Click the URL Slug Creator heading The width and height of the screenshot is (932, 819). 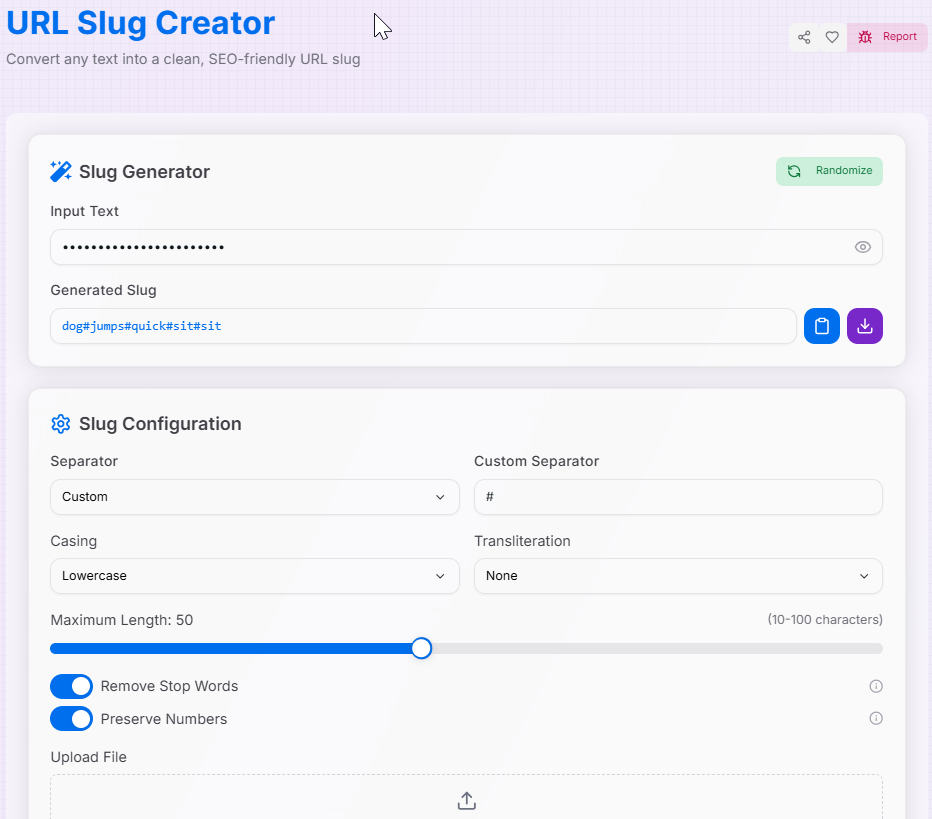point(140,23)
